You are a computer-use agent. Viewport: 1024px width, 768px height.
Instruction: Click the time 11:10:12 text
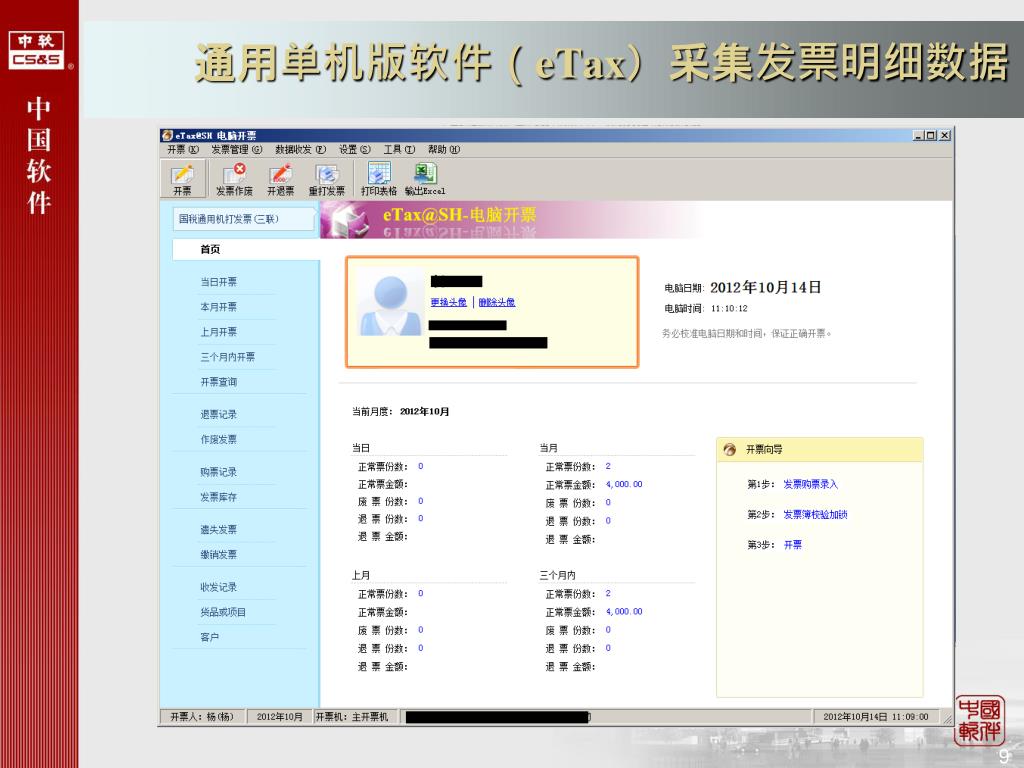(x=729, y=309)
